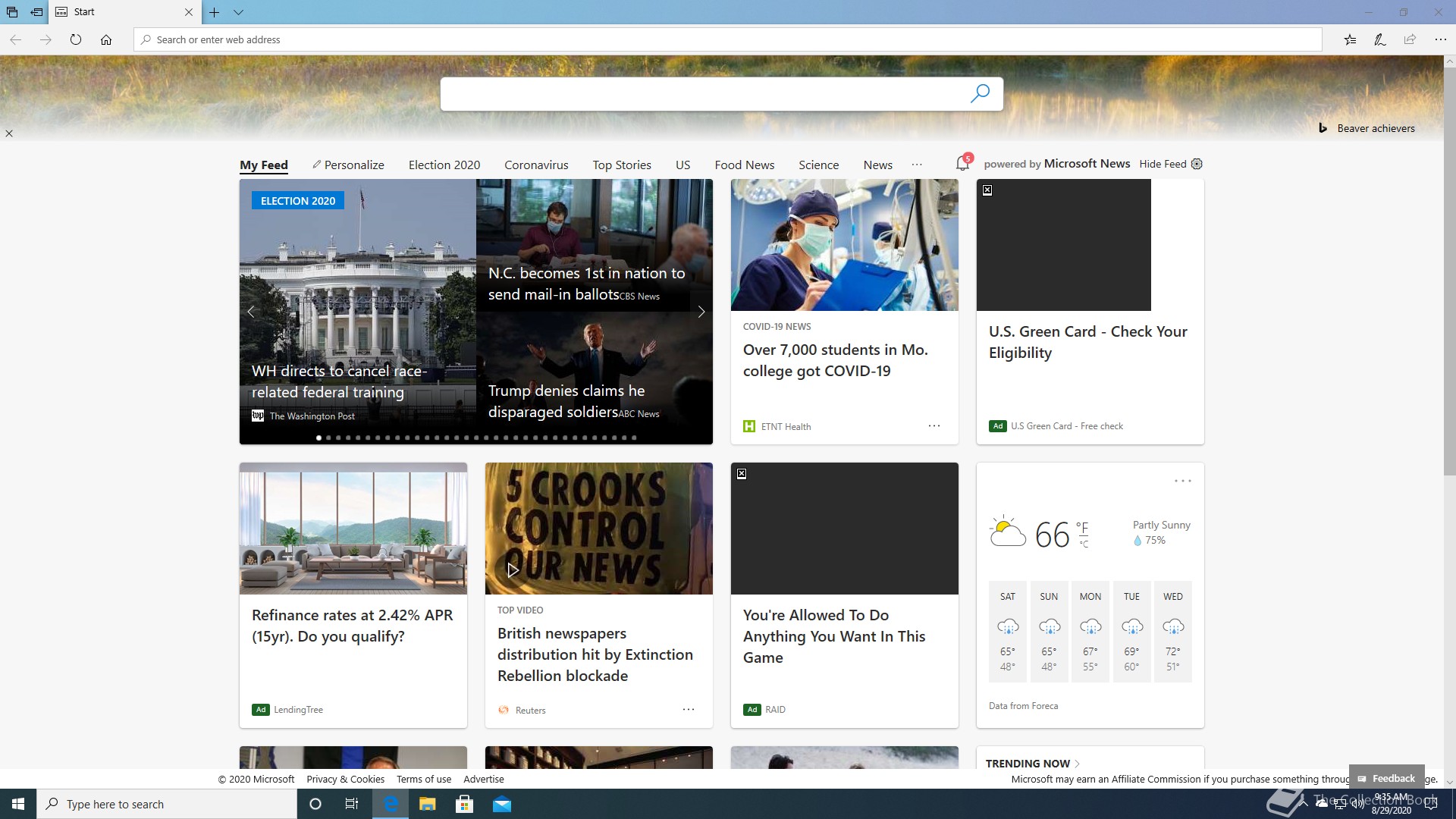The height and width of the screenshot is (819, 1456).
Task: Open Task View in taskbar
Action: pos(352,804)
